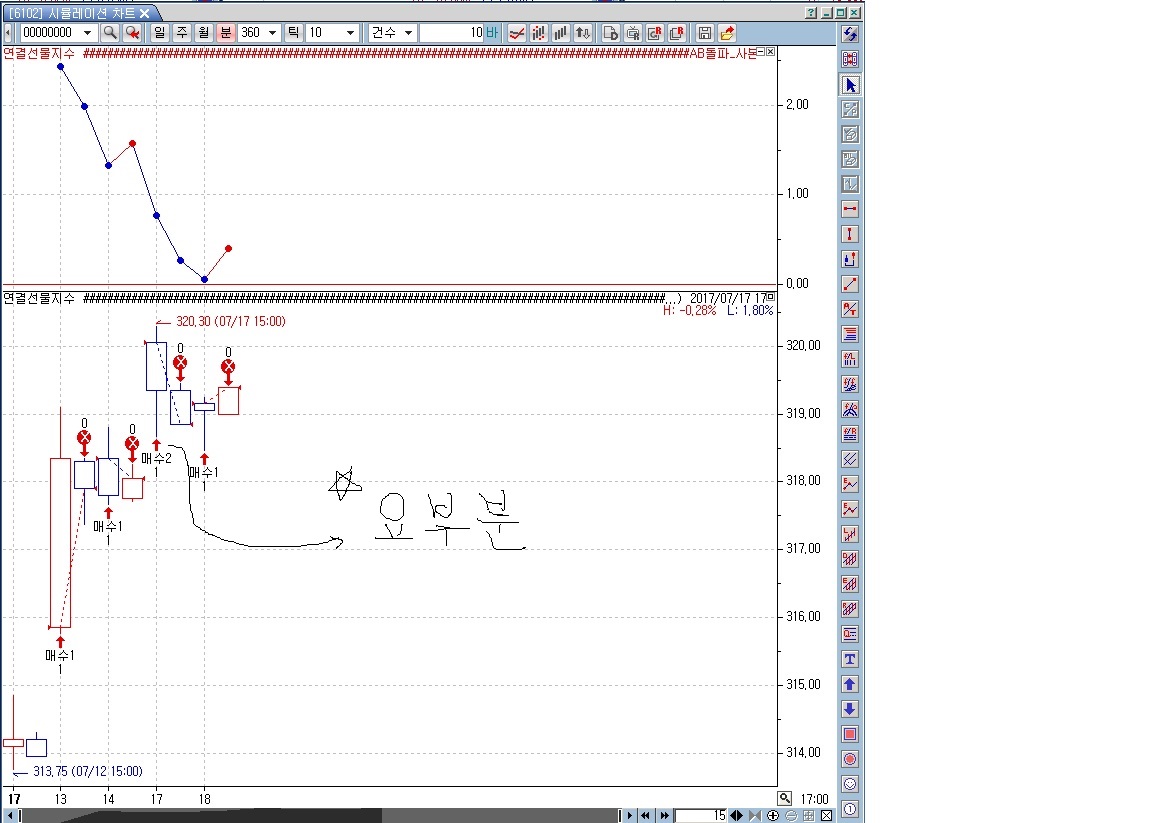Screen dimensions: 1152x823
Task: Choose the horizontal line drawing tool
Action: 850,209
